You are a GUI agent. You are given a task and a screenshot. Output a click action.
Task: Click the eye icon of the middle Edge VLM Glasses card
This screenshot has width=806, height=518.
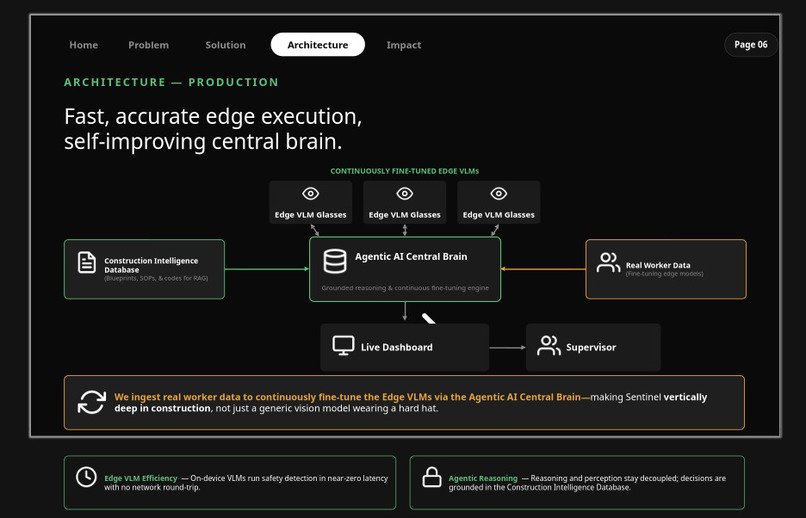tap(405, 194)
